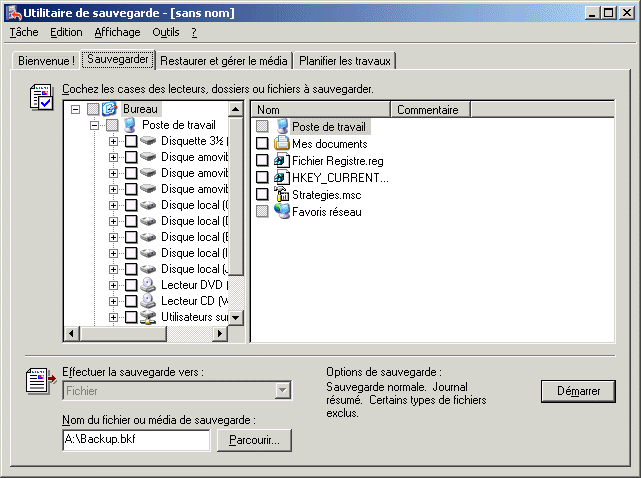Click the Mes documents folder icon
Viewport: 641px width, 478px height.
[281, 144]
